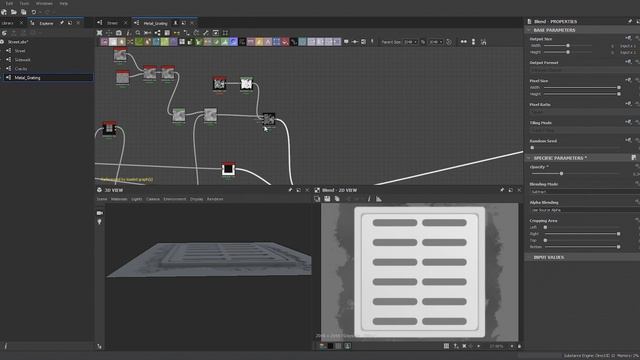Click the purple first atomic node icon

pos(104,42)
